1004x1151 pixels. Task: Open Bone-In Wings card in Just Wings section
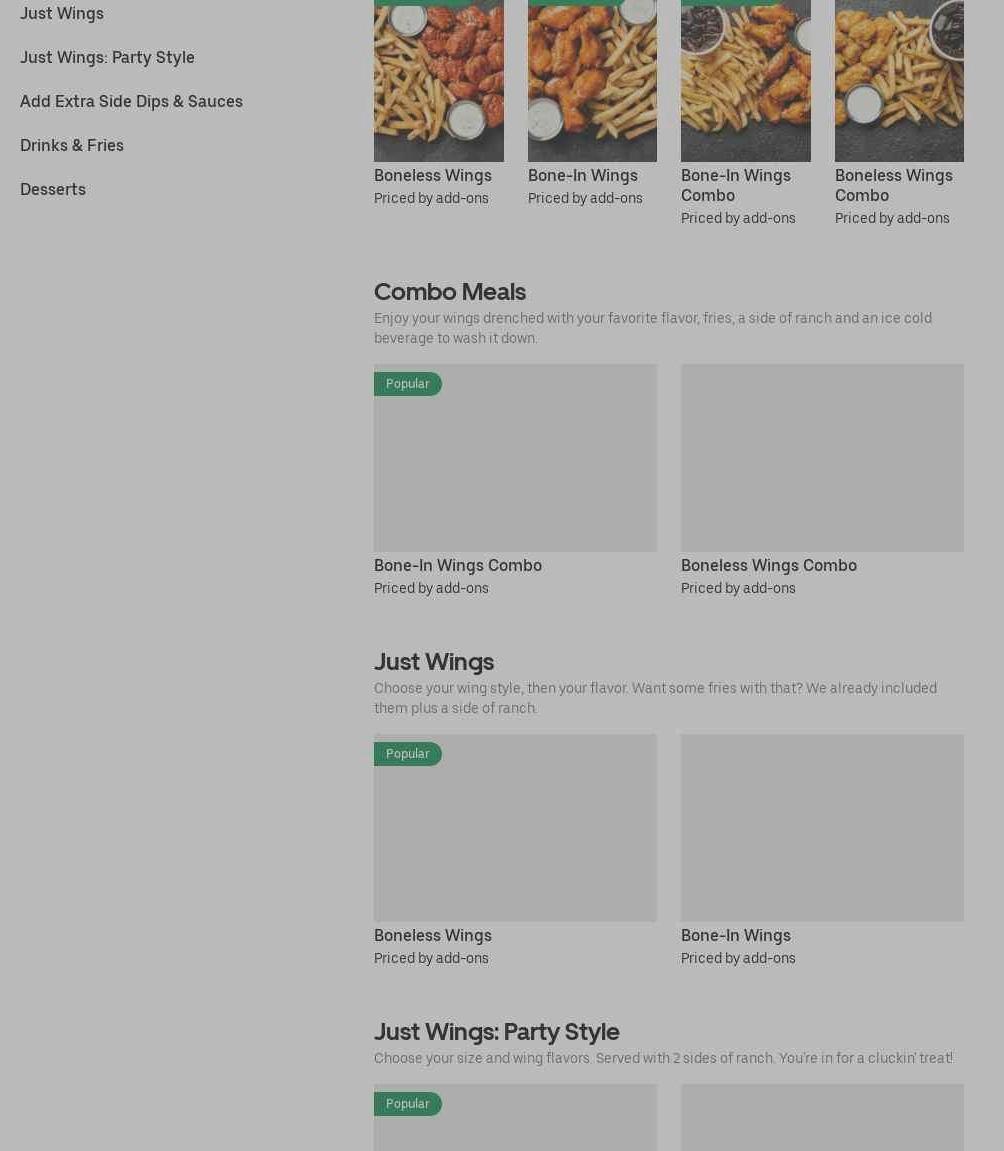[822, 828]
